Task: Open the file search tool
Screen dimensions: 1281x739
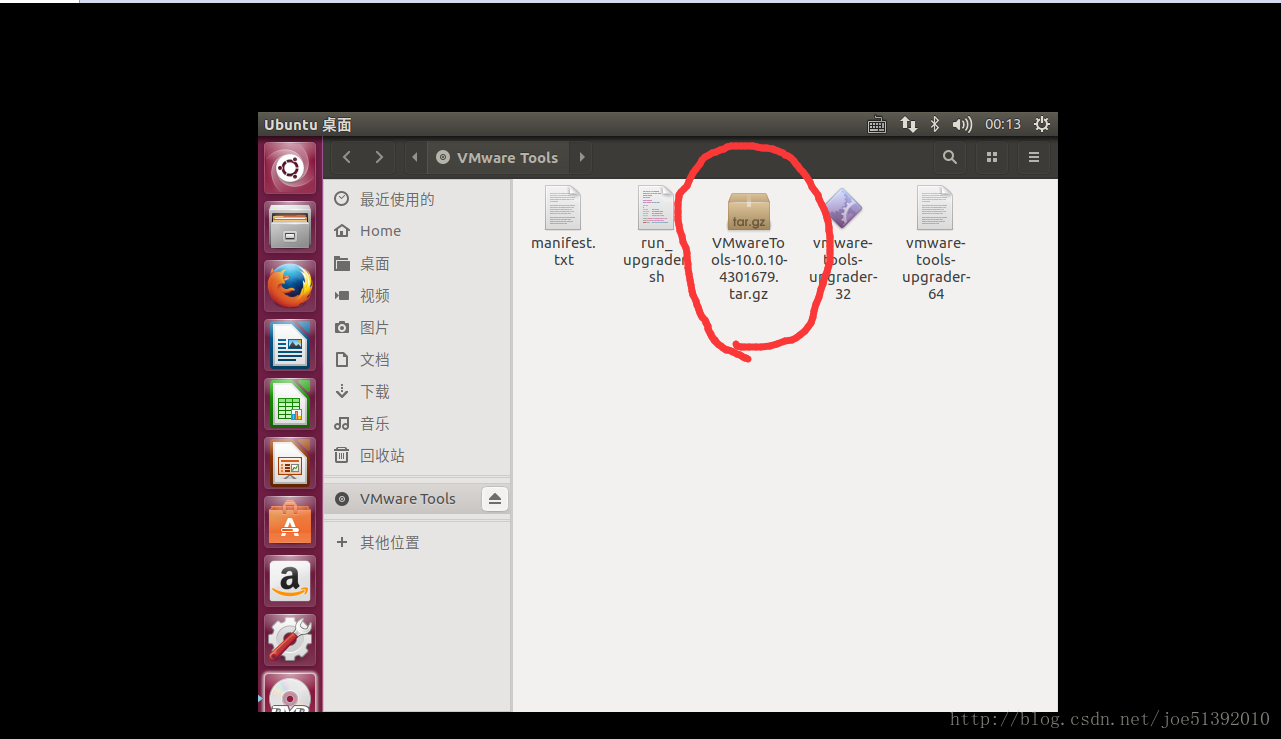Action: coord(950,157)
